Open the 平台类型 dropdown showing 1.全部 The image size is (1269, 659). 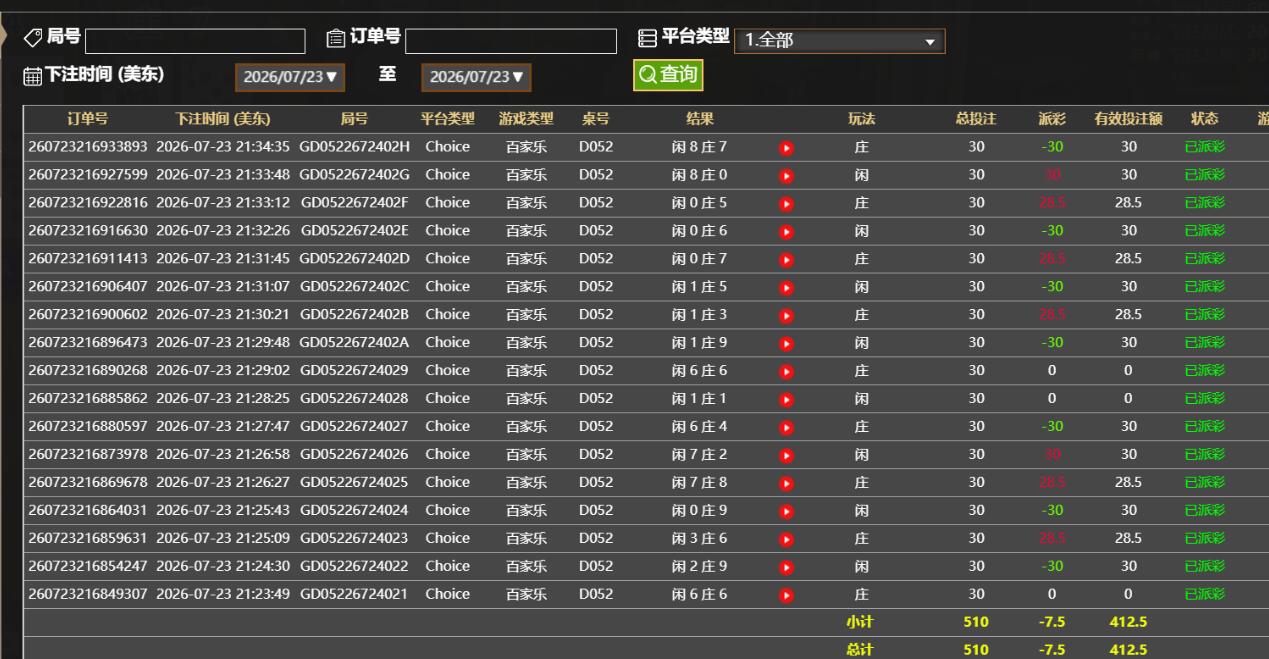tap(840, 41)
